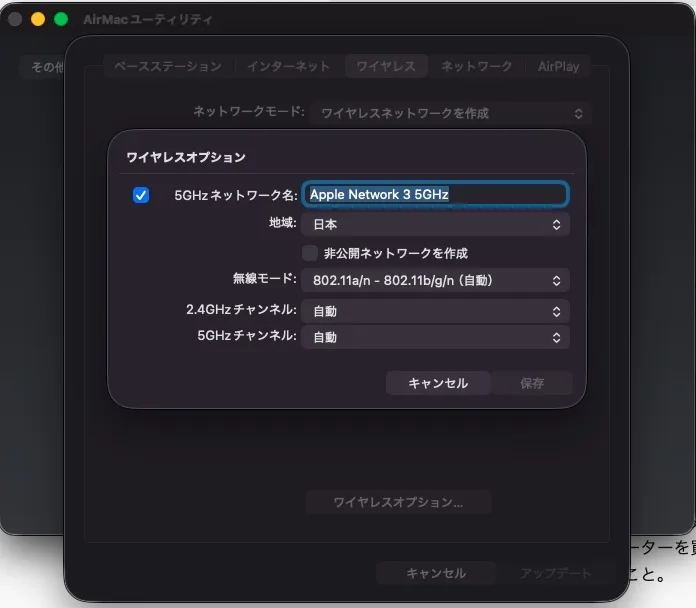
Task: Open the 地域 dropdown showing 日本
Action: (436, 225)
